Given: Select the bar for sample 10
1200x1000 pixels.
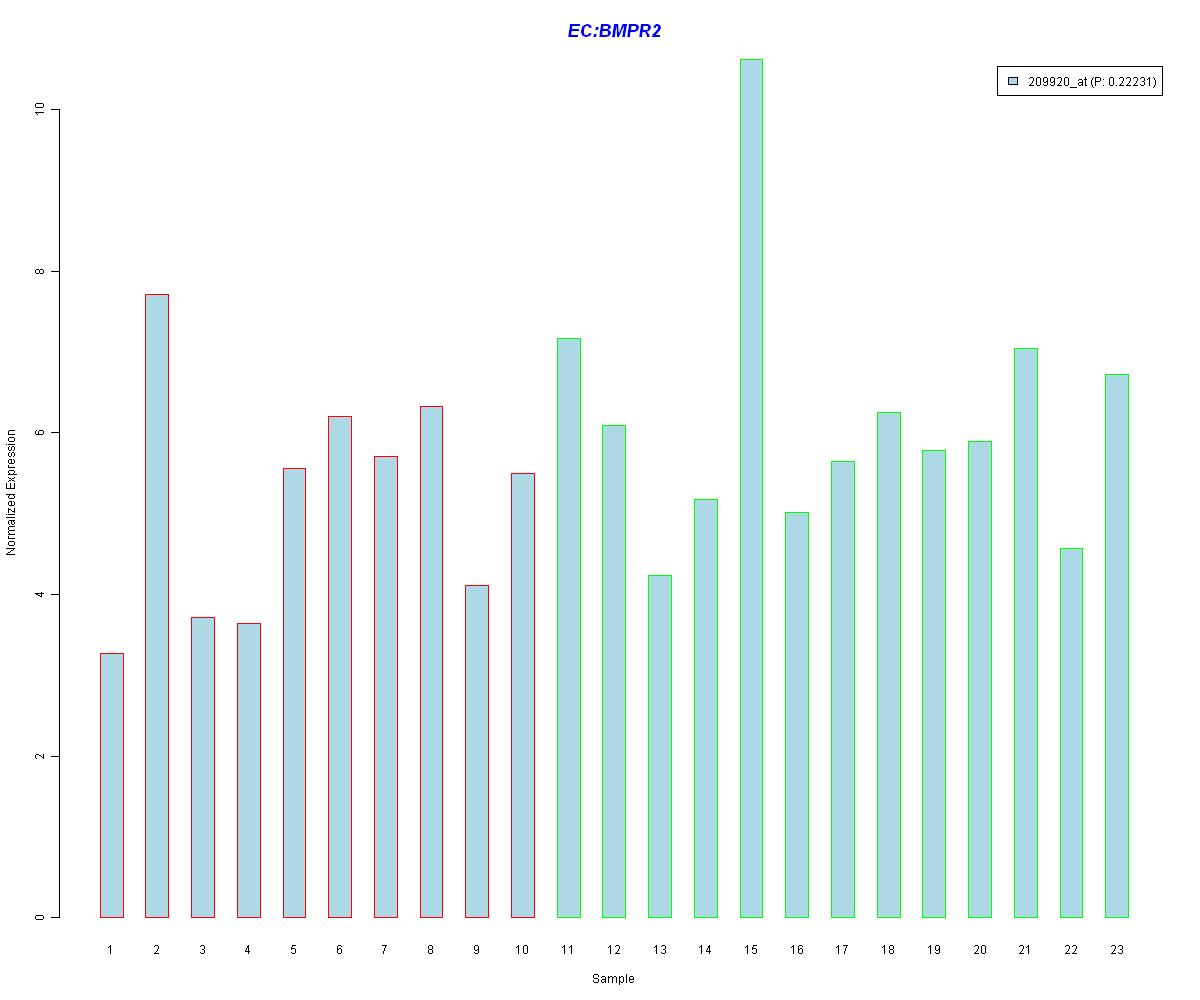Looking at the screenshot, I should tap(523, 695).
